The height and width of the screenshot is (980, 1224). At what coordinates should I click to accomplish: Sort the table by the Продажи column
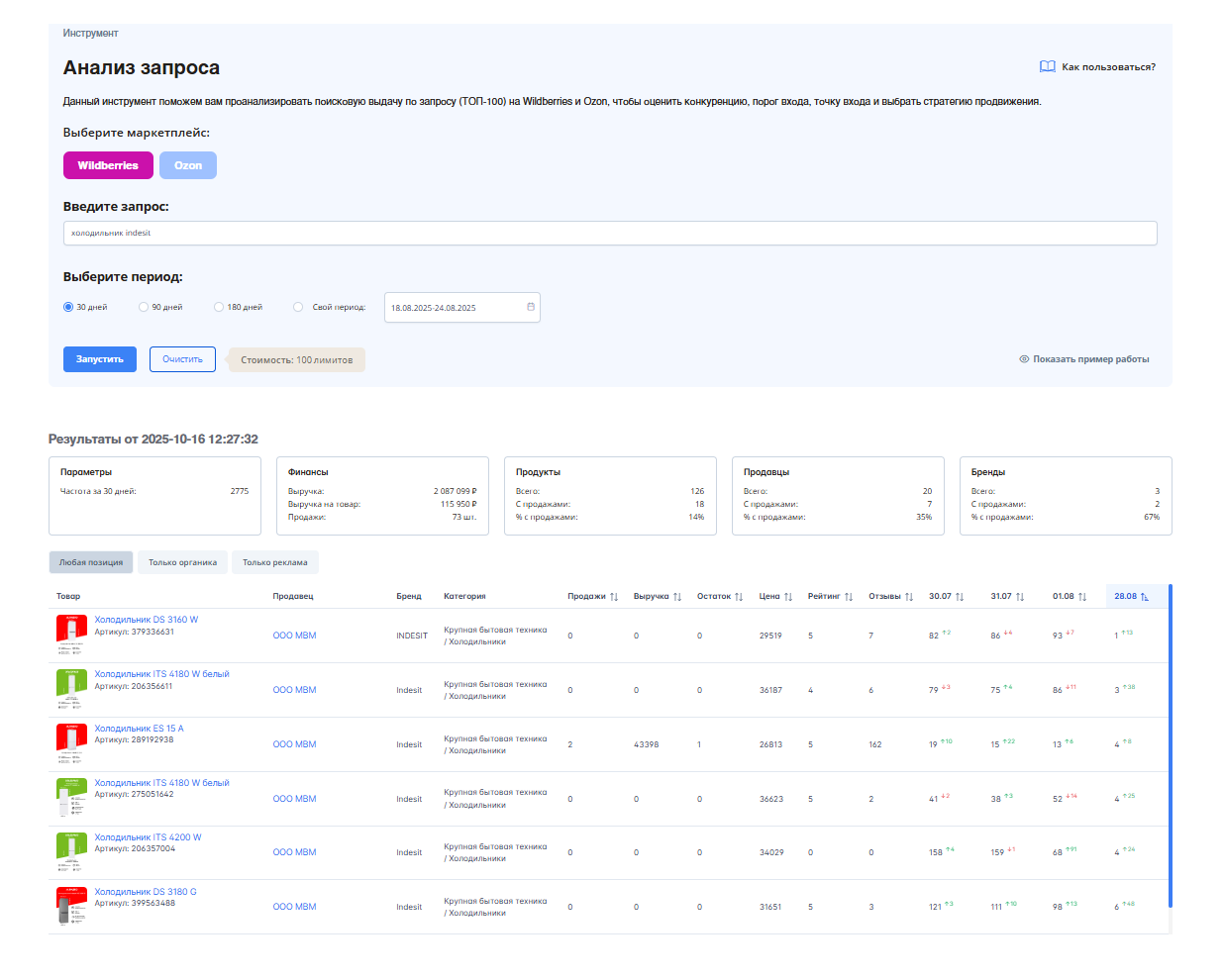click(614, 597)
